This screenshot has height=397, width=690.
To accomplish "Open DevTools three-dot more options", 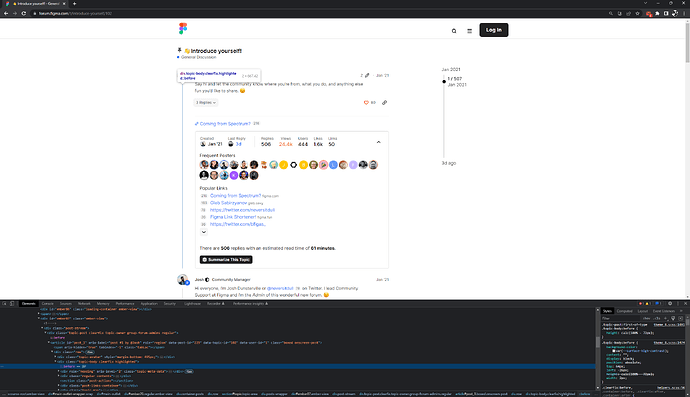I will click(678, 304).
